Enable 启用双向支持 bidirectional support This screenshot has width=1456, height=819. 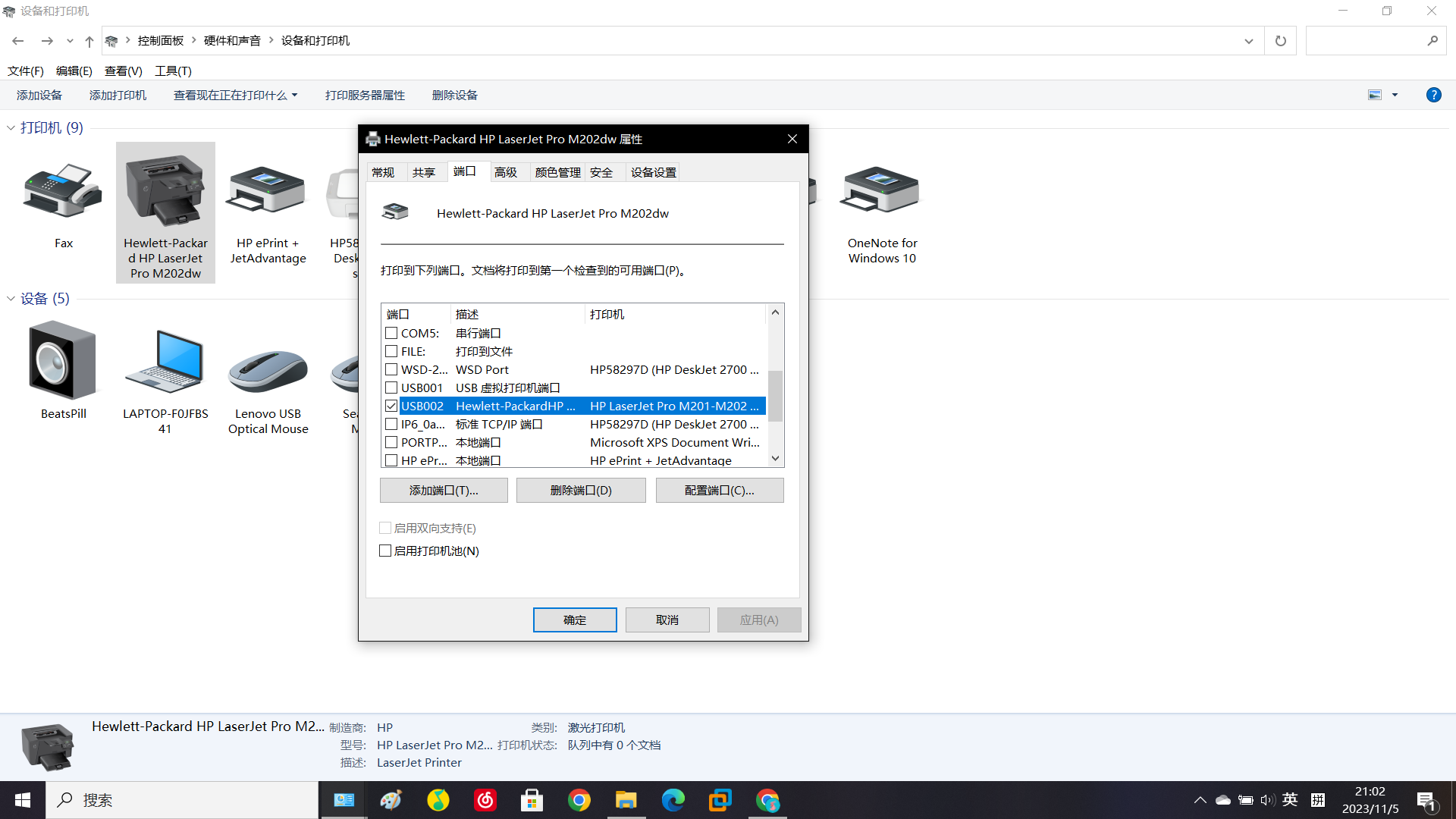click(385, 527)
